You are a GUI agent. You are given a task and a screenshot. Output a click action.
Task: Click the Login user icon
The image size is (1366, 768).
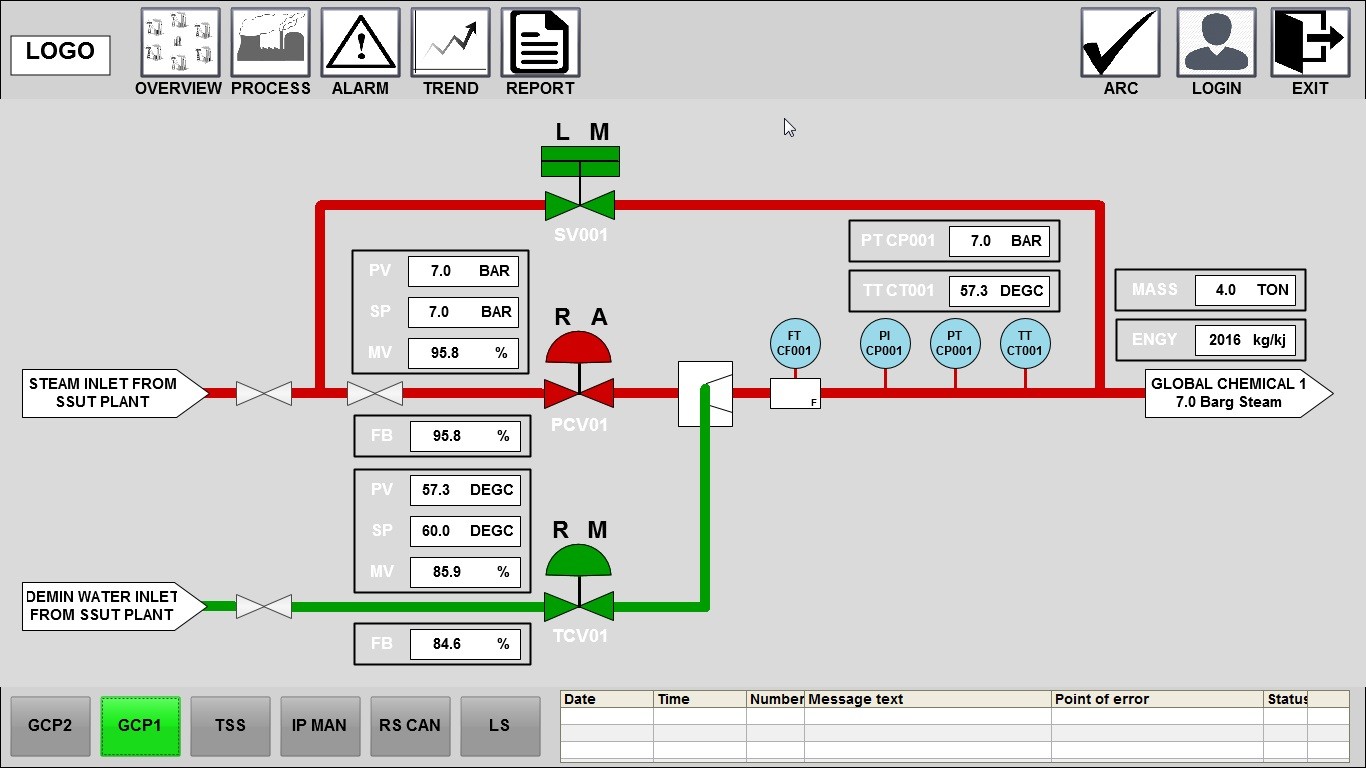coord(1216,43)
